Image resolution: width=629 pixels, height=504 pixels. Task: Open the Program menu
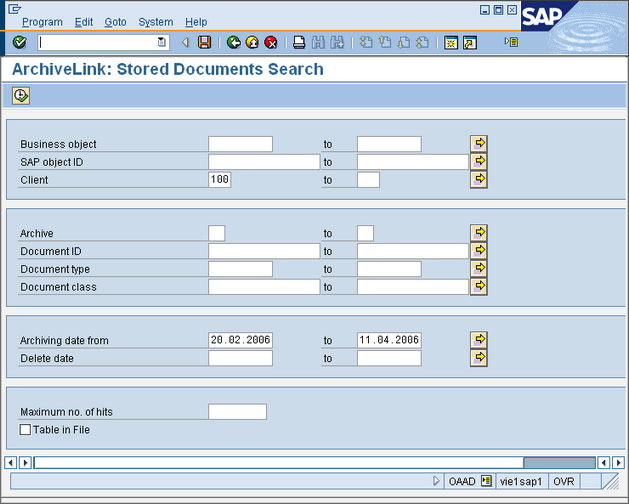click(42, 22)
